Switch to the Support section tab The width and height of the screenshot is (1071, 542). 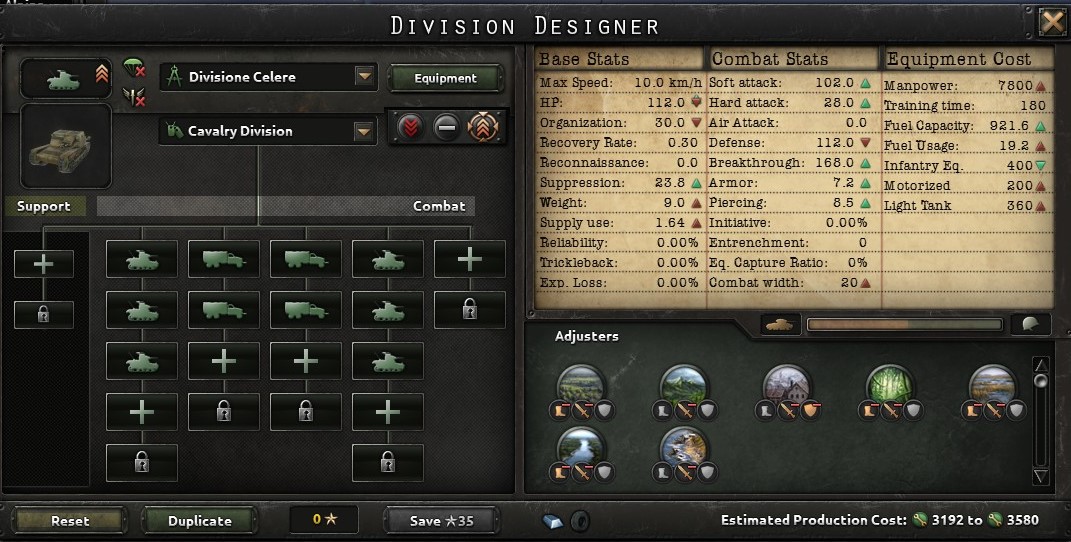[x=44, y=206]
